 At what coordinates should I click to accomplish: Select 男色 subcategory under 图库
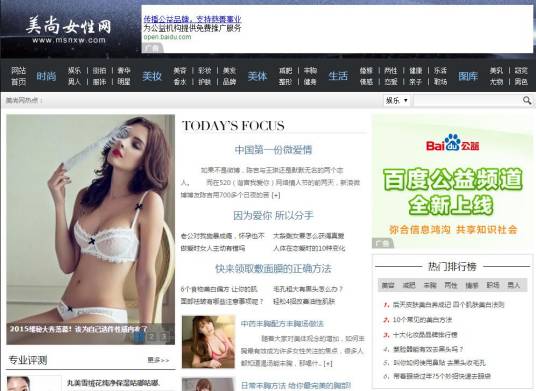[521, 82]
